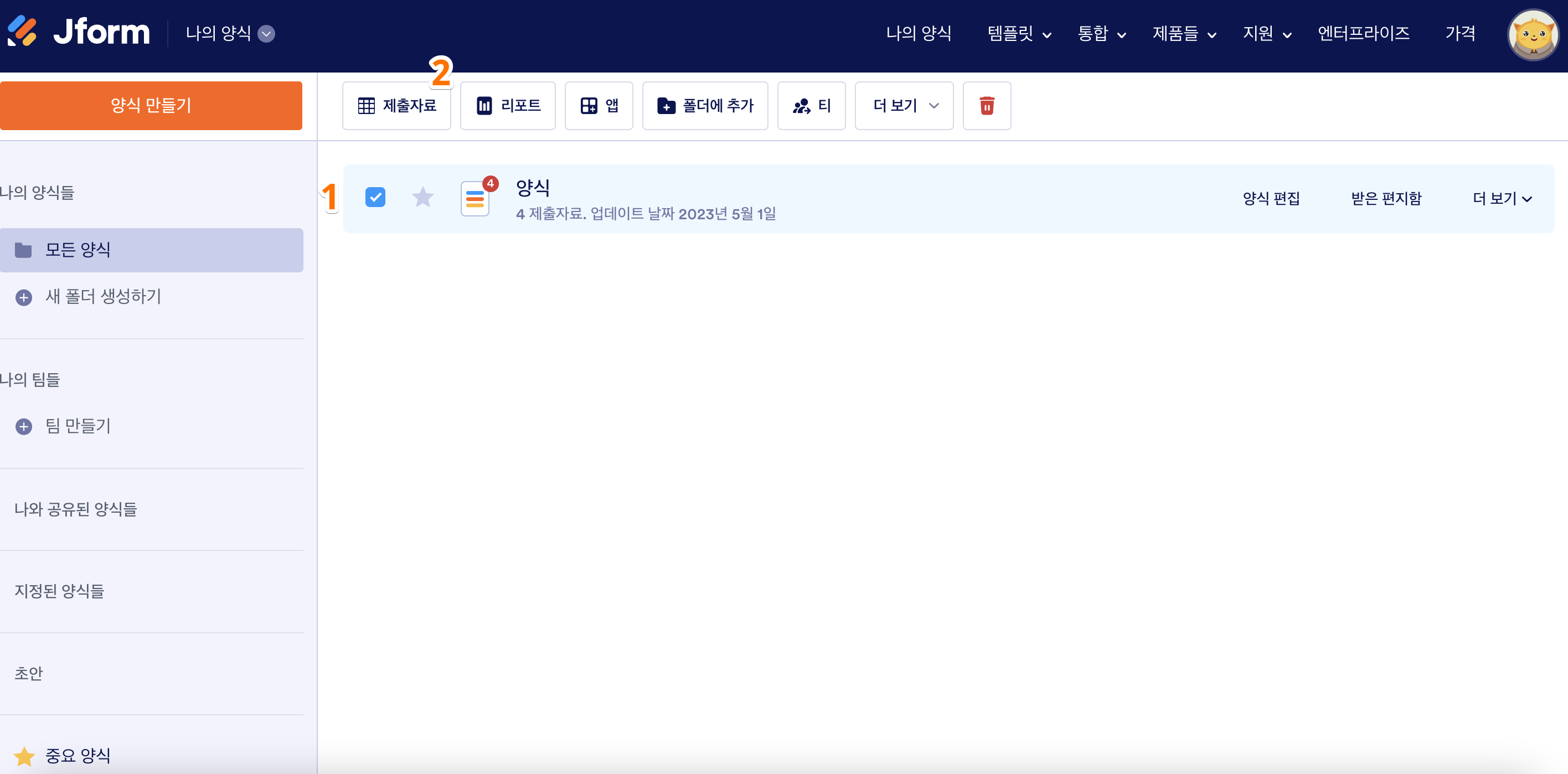Click the 리포트 report icon button
Viewport: 1568px width, 774px height.
pyautogui.click(x=508, y=106)
